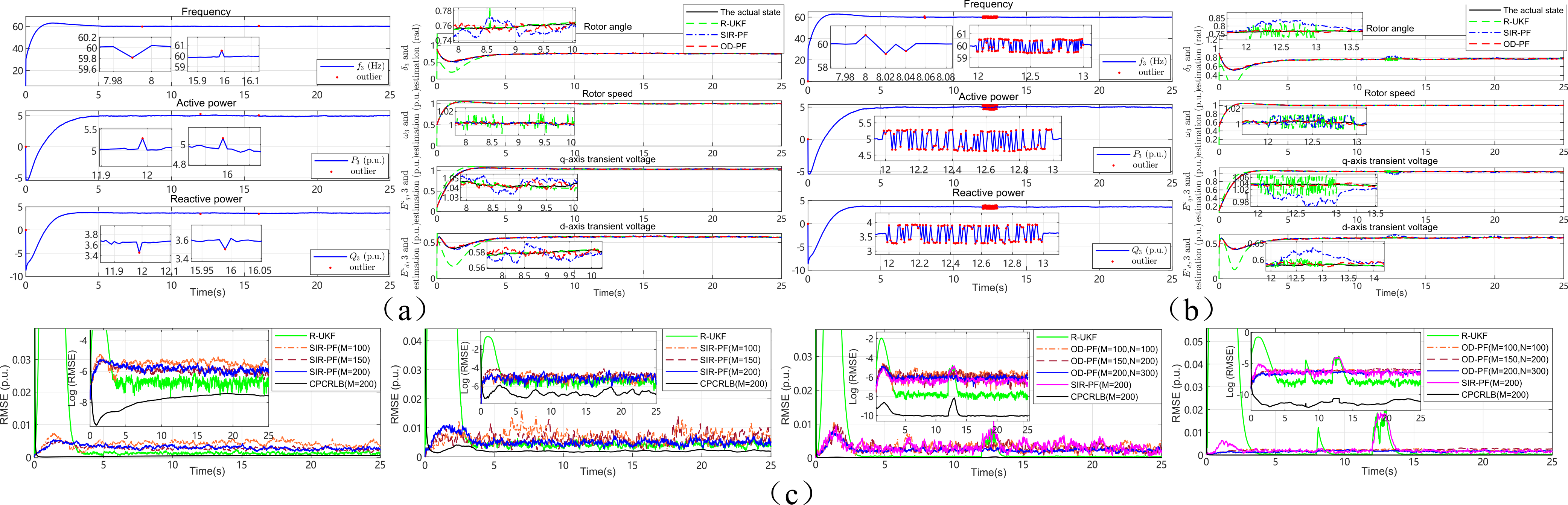Click magenta SIR-PF(M=200) line sample in third bottom legend
1568x505 pixels.
click(1052, 385)
